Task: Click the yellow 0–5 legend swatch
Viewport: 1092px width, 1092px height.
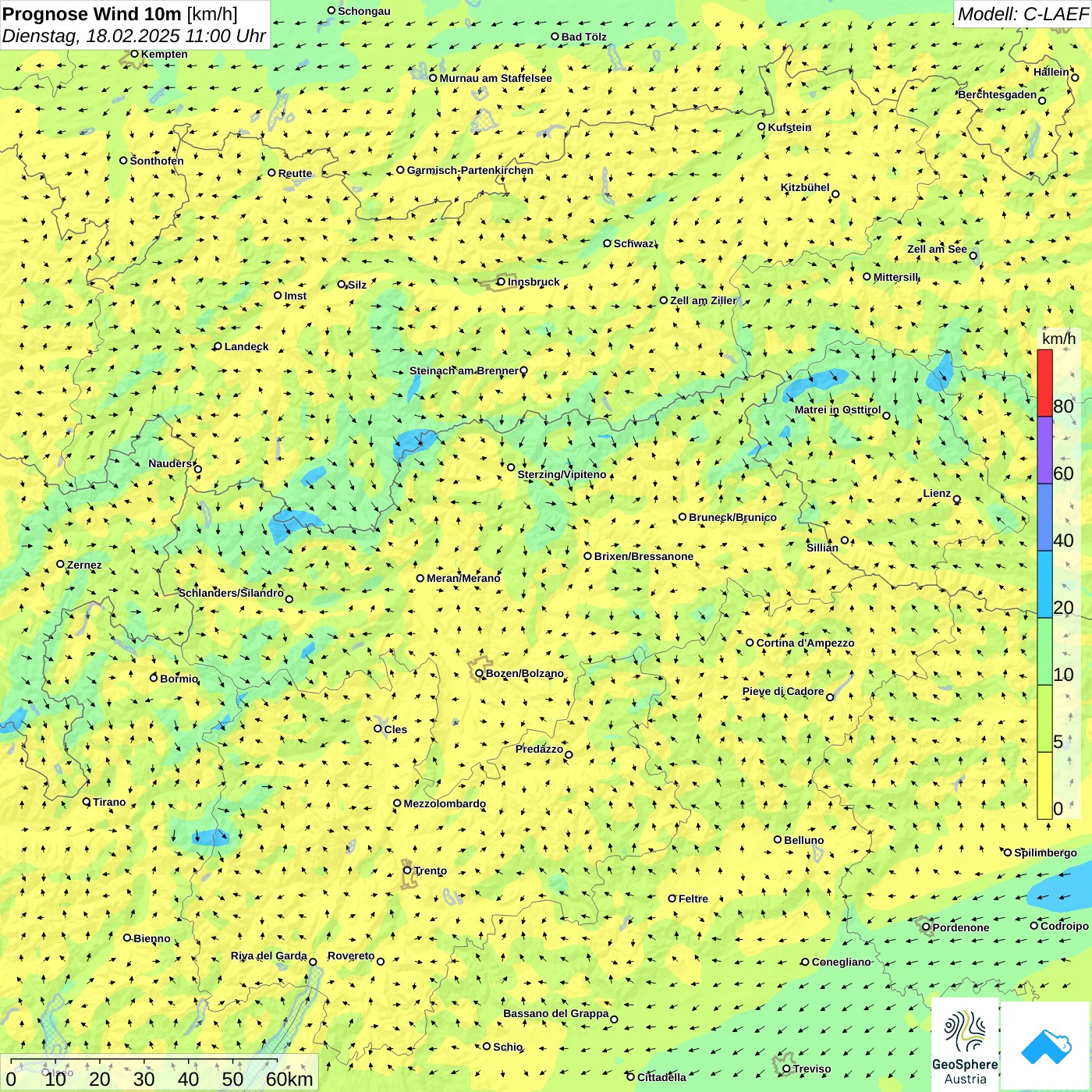Action: click(x=1044, y=785)
